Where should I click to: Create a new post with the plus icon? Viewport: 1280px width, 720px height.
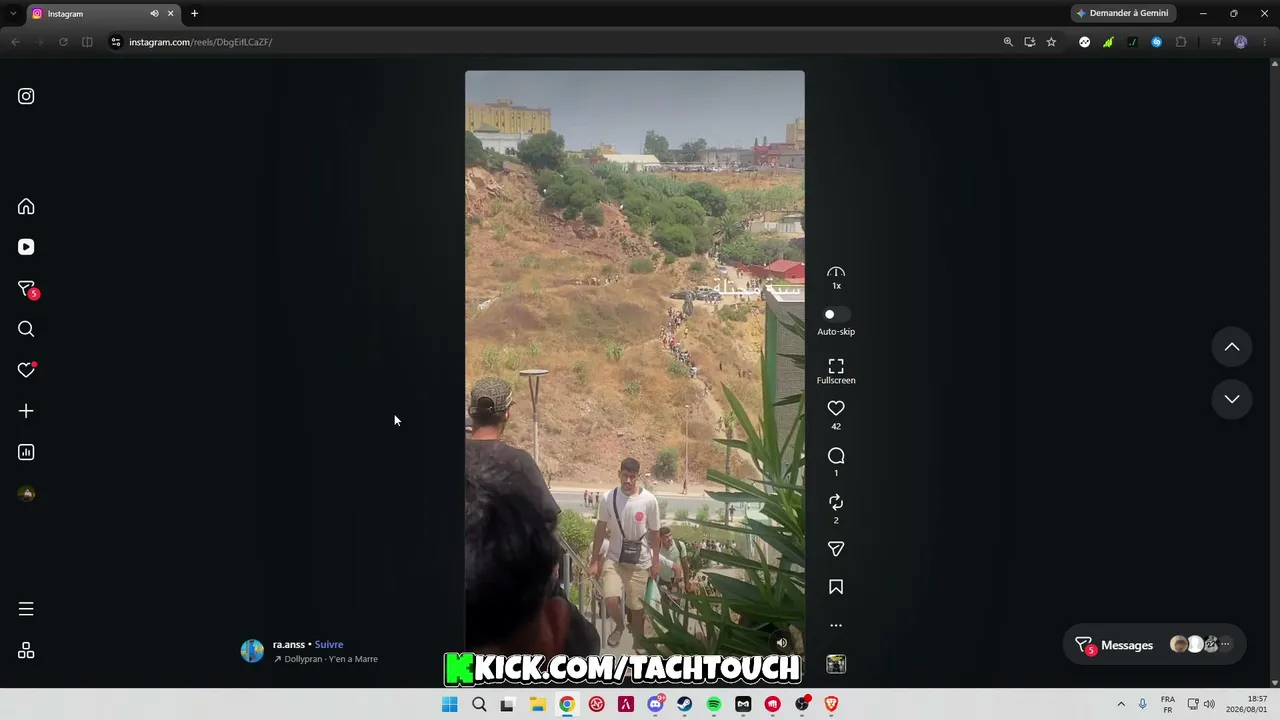pos(26,411)
